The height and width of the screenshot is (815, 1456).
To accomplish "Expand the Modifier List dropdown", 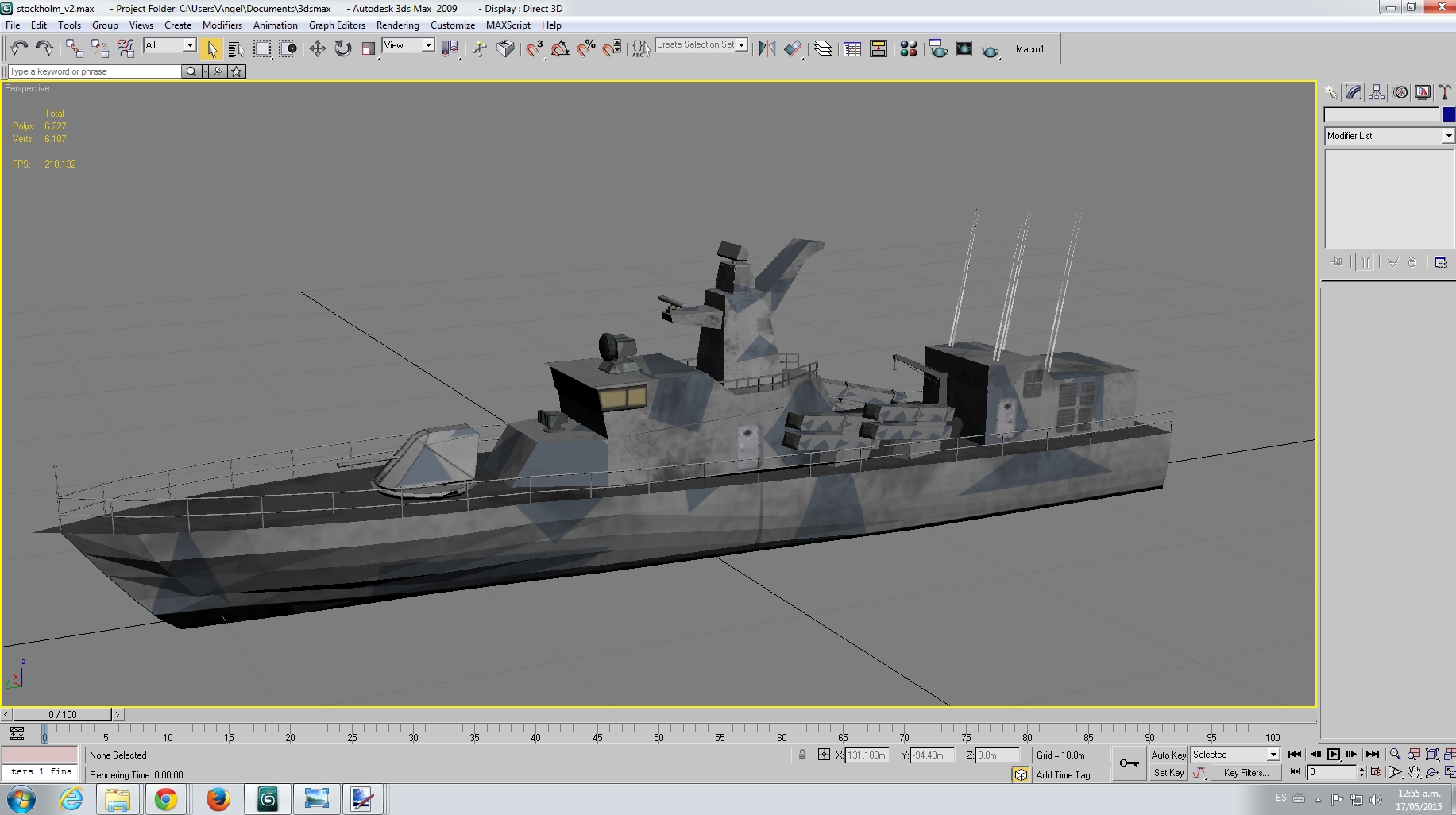I will coord(1389,136).
